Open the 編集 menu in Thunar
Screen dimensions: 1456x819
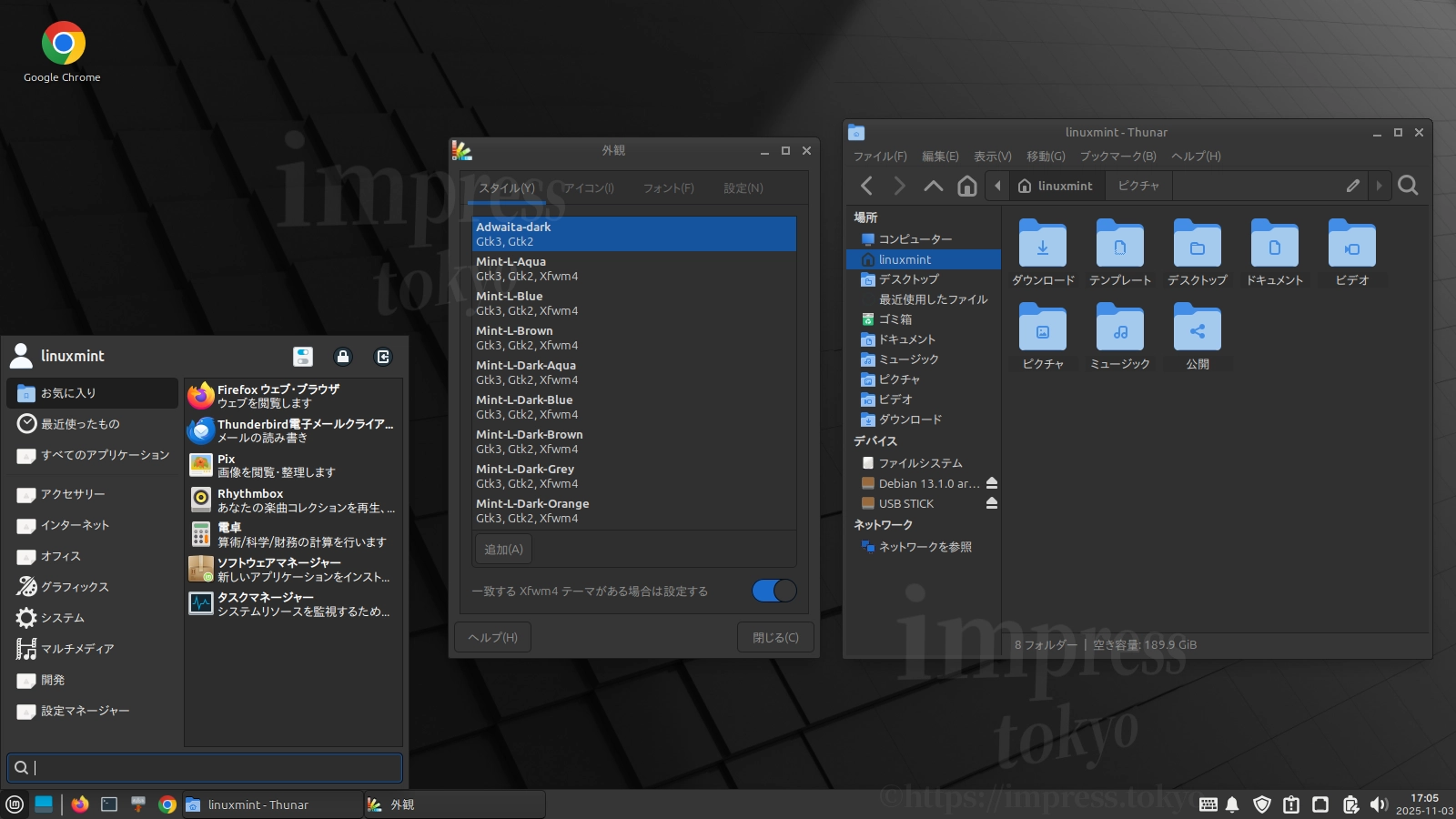coord(940,157)
